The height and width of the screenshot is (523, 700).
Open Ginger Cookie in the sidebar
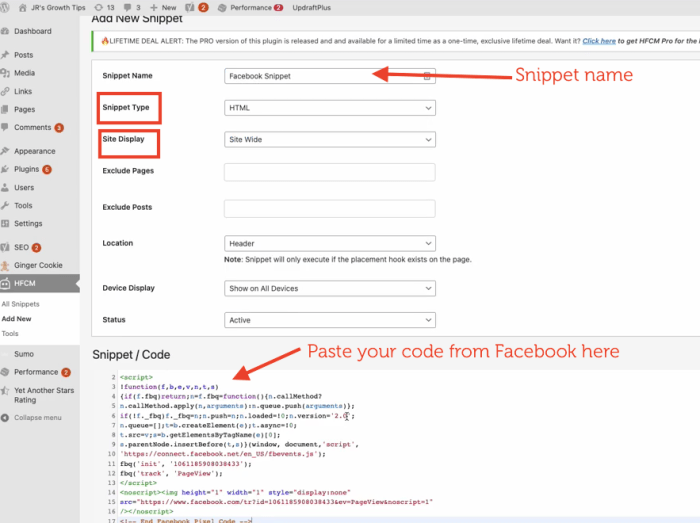[x=37, y=265]
